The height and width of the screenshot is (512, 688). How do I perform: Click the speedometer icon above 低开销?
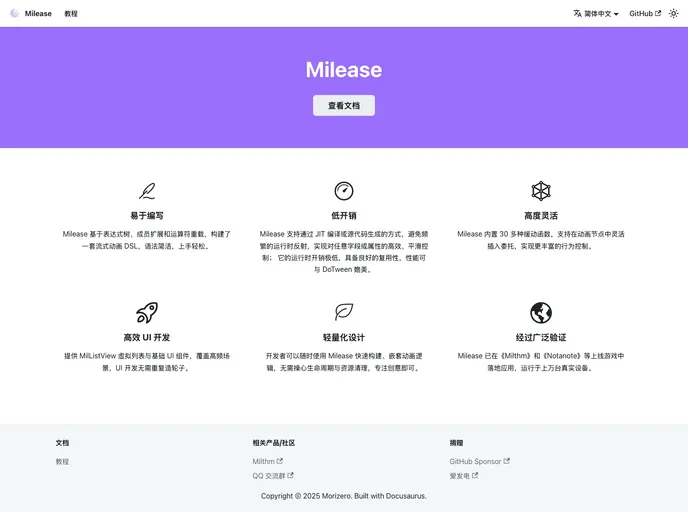point(344,191)
